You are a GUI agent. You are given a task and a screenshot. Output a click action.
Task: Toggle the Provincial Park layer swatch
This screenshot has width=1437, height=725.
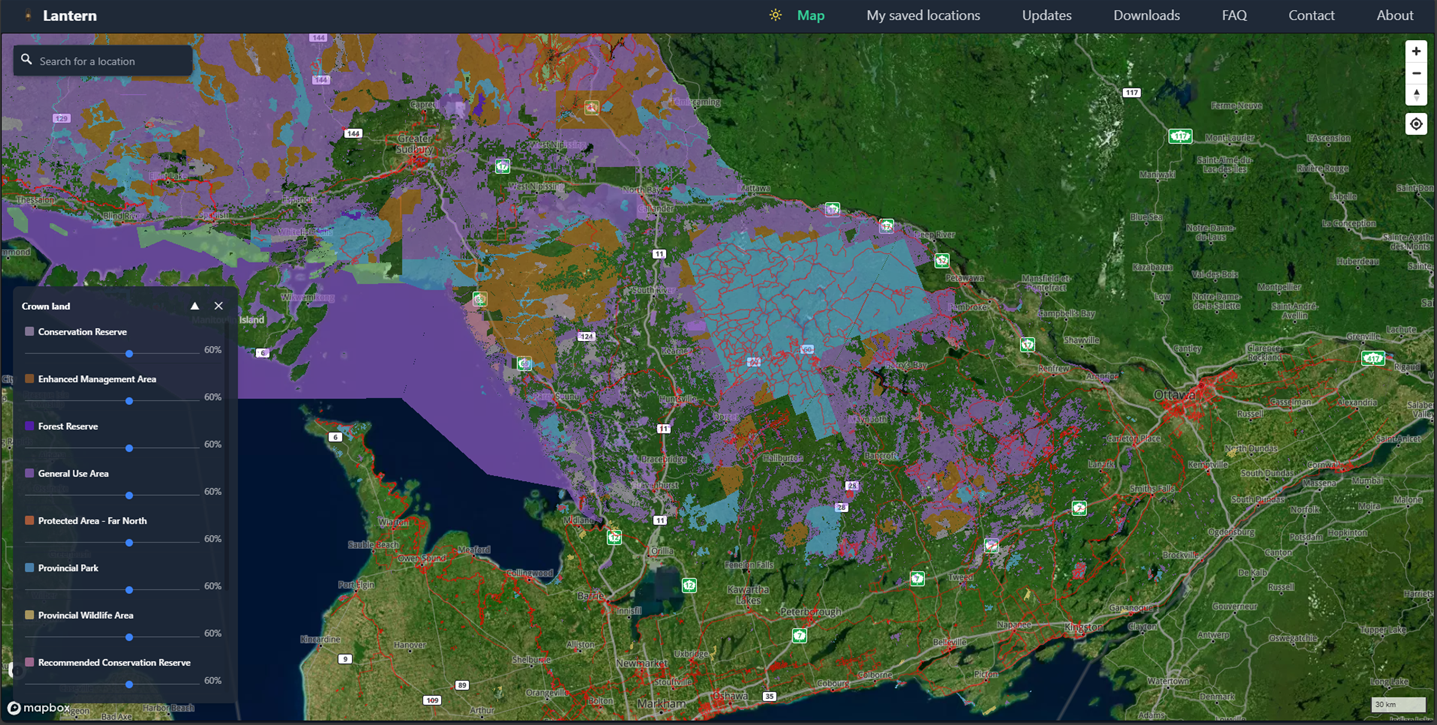29,568
